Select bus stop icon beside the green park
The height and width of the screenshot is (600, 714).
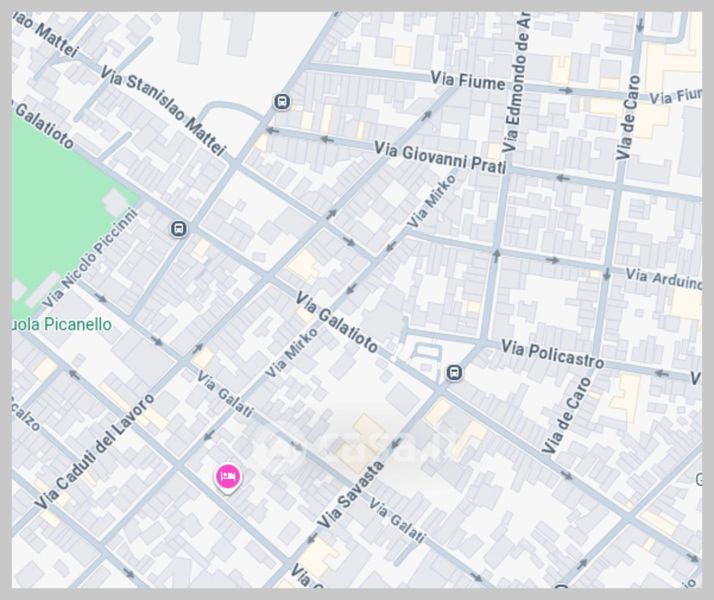pyautogui.click(x=178, y=229)
